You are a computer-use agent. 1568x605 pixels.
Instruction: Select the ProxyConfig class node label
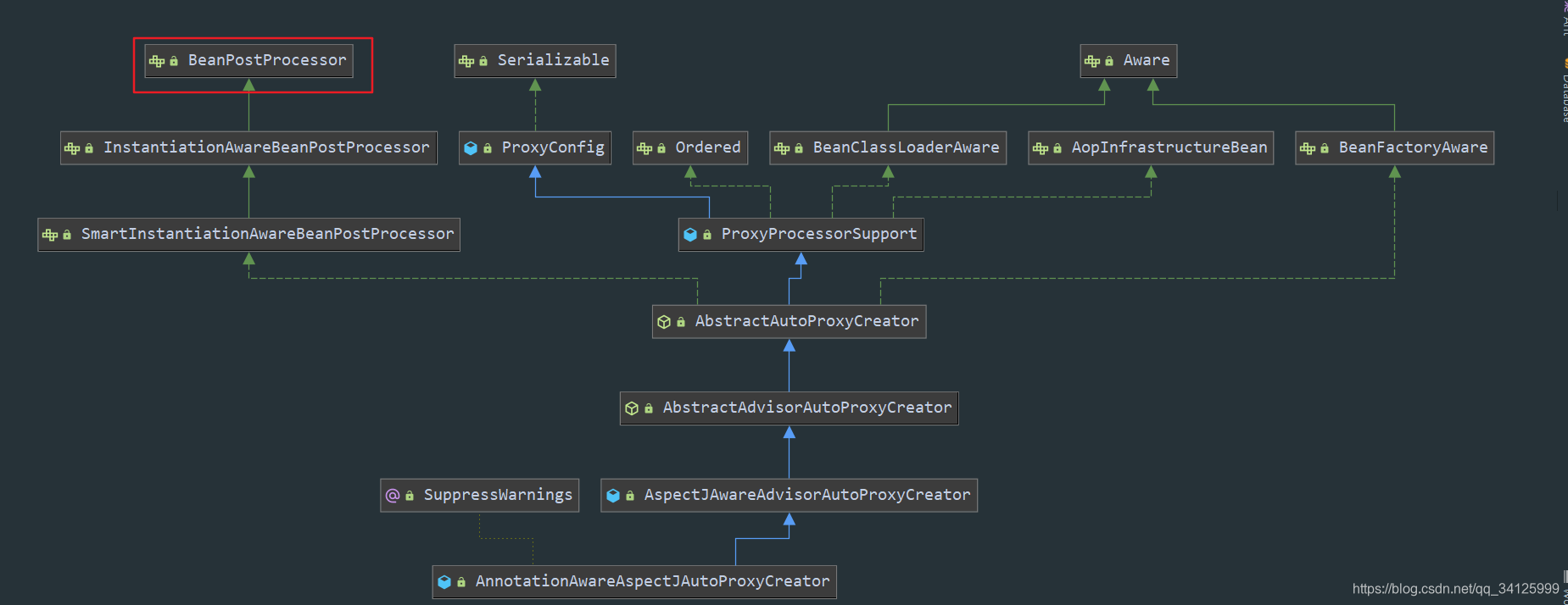pyautogui.click(x=553, y=147)
